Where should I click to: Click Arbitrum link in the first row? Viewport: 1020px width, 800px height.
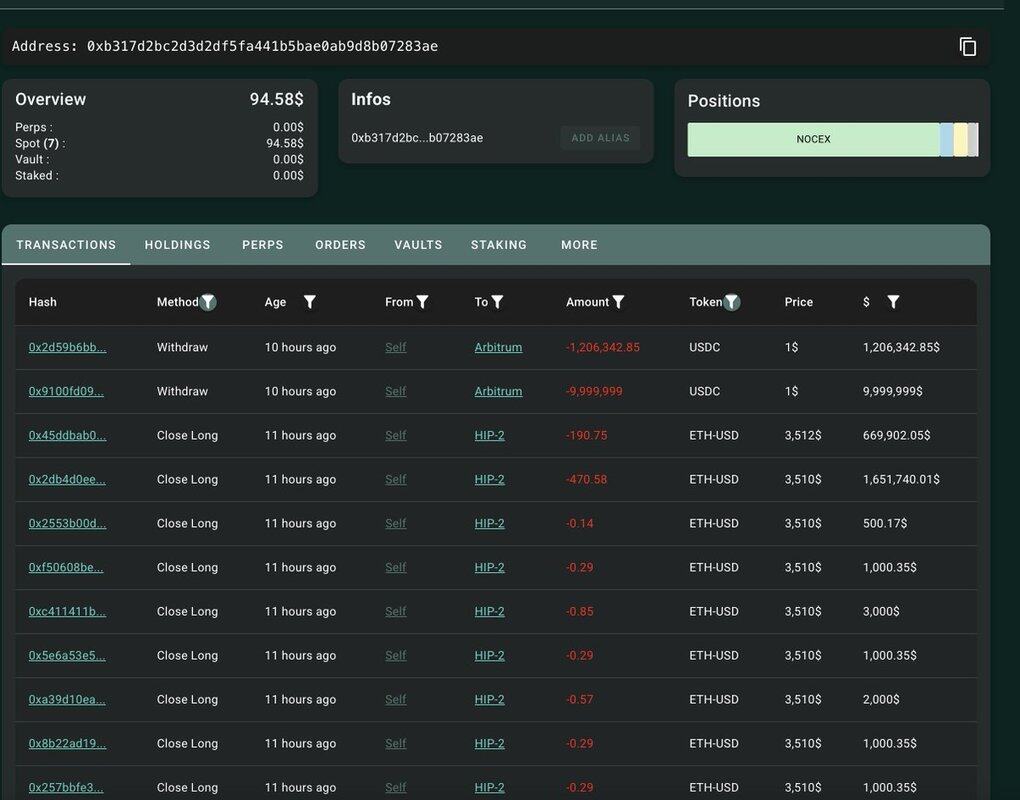[x=498, y=347]
